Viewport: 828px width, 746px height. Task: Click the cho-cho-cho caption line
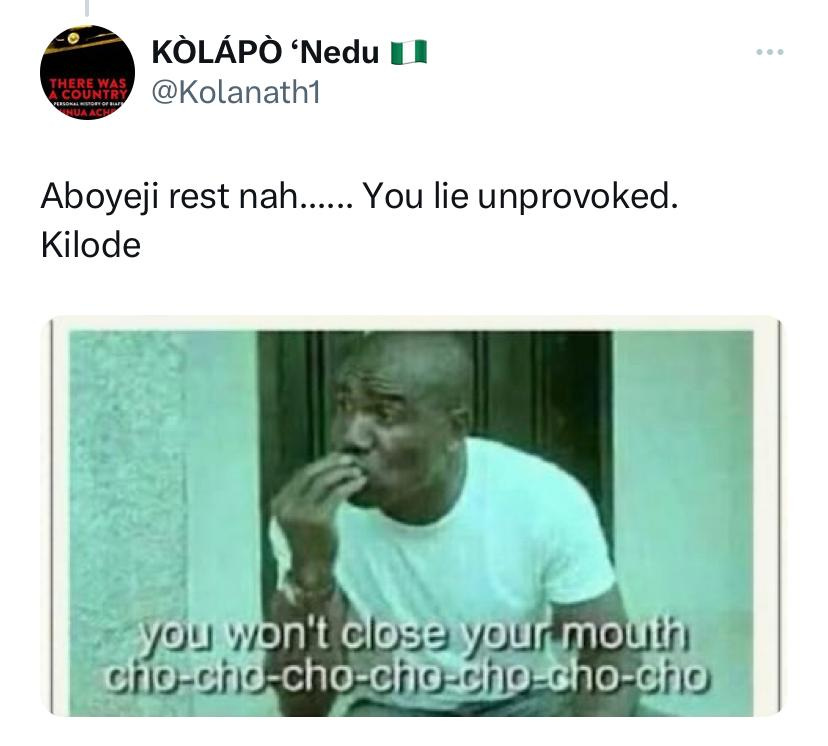pyautogui.click(x=406, y=677)
